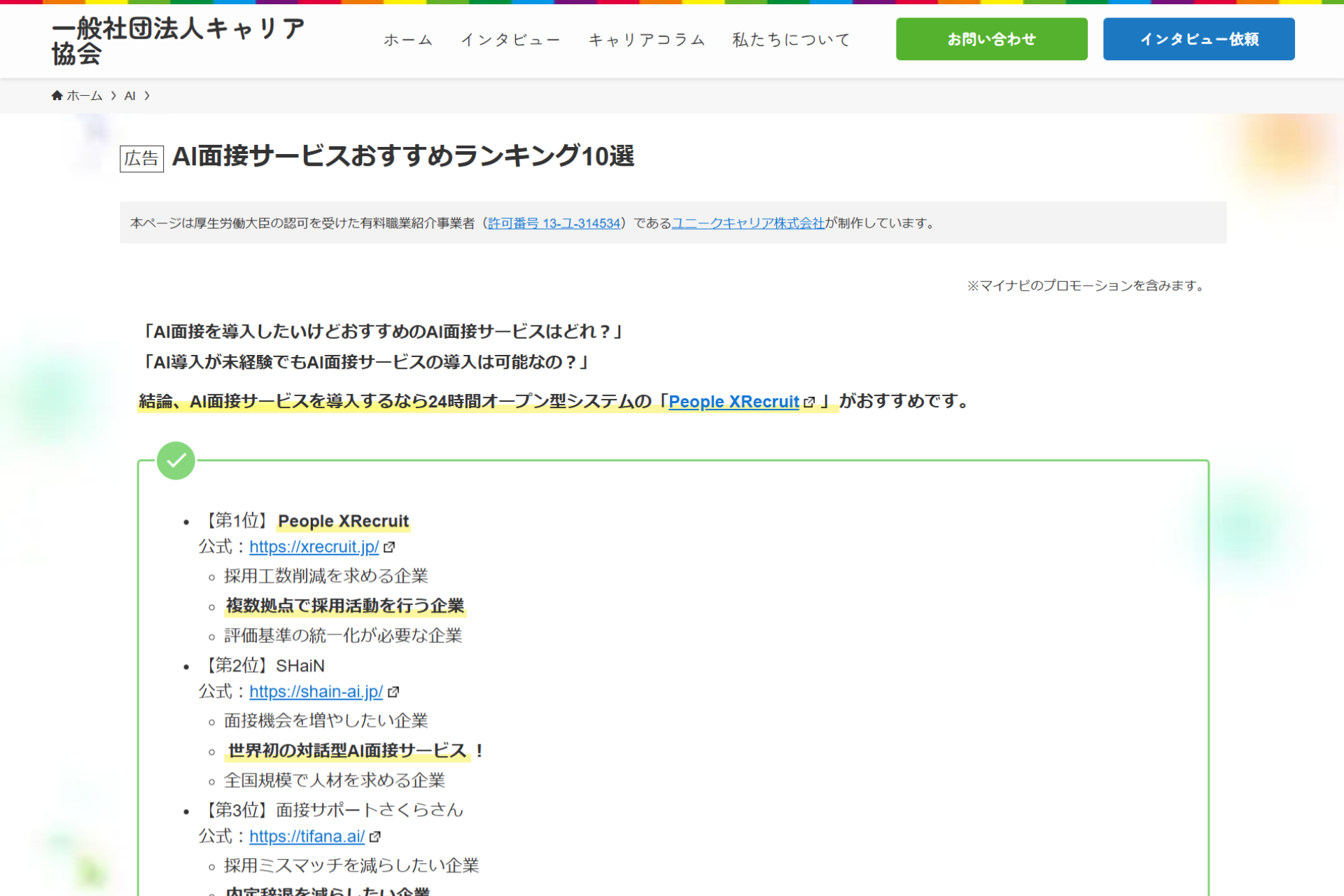Click the external link icon beside xrecruit.jp URL
The height and width of the screenshot is (896, 1344).
389,547
